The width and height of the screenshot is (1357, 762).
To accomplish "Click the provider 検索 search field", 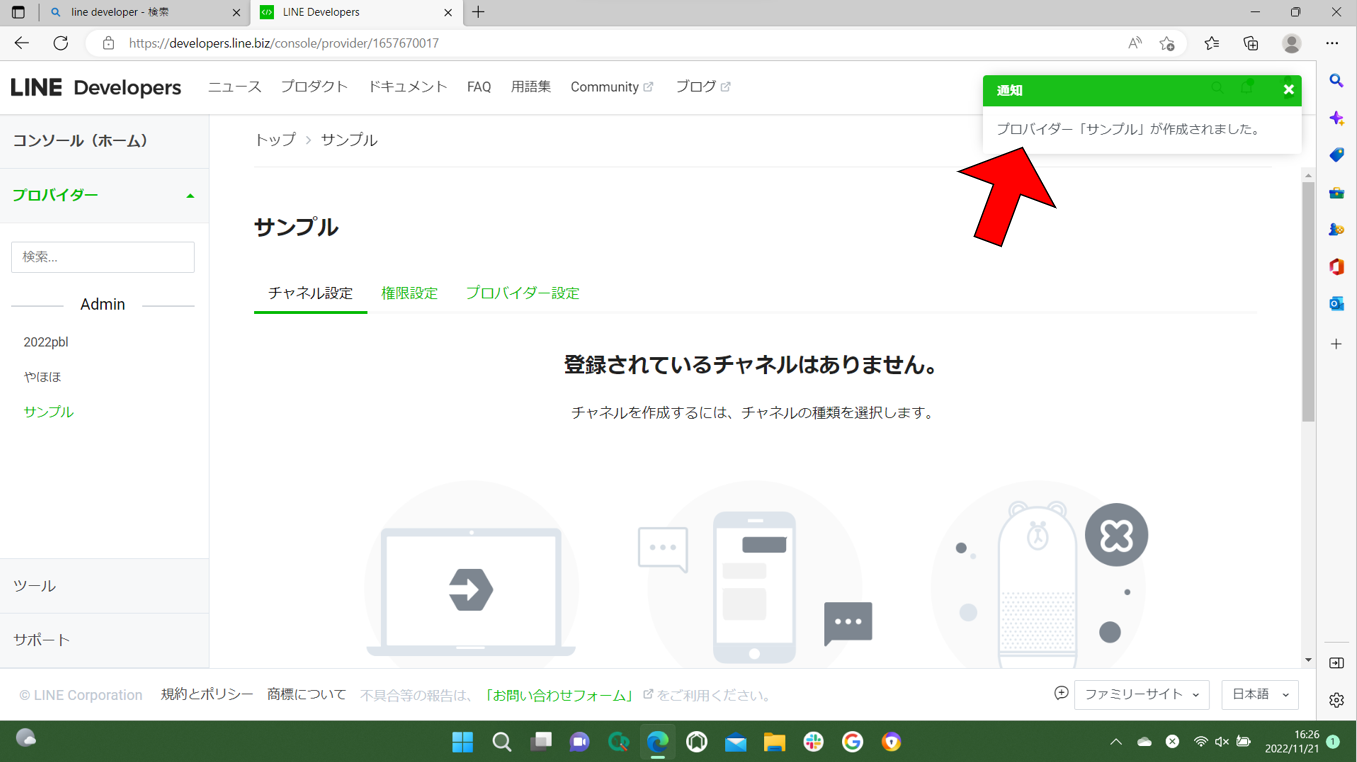I will pos(103,257).
